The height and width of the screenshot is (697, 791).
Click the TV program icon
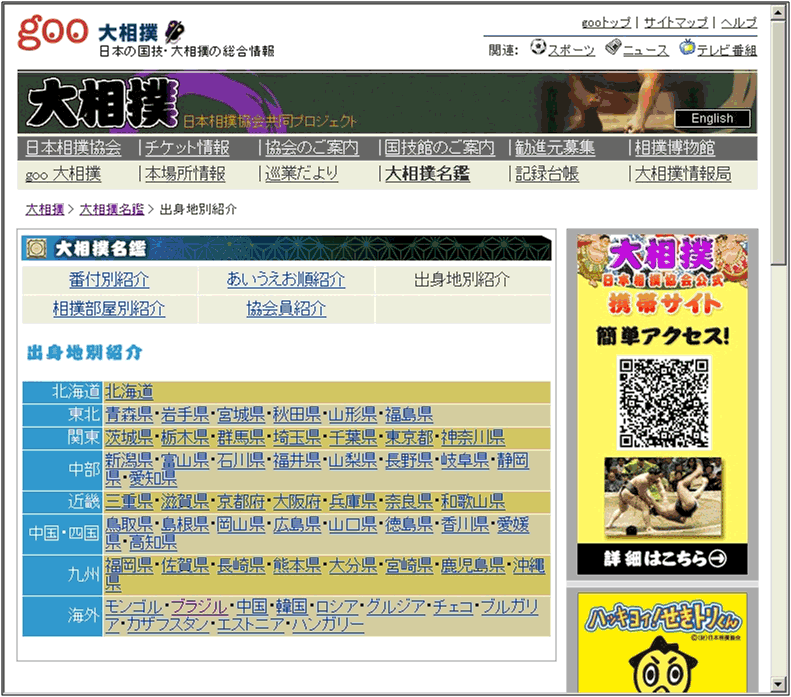[687, 48]
